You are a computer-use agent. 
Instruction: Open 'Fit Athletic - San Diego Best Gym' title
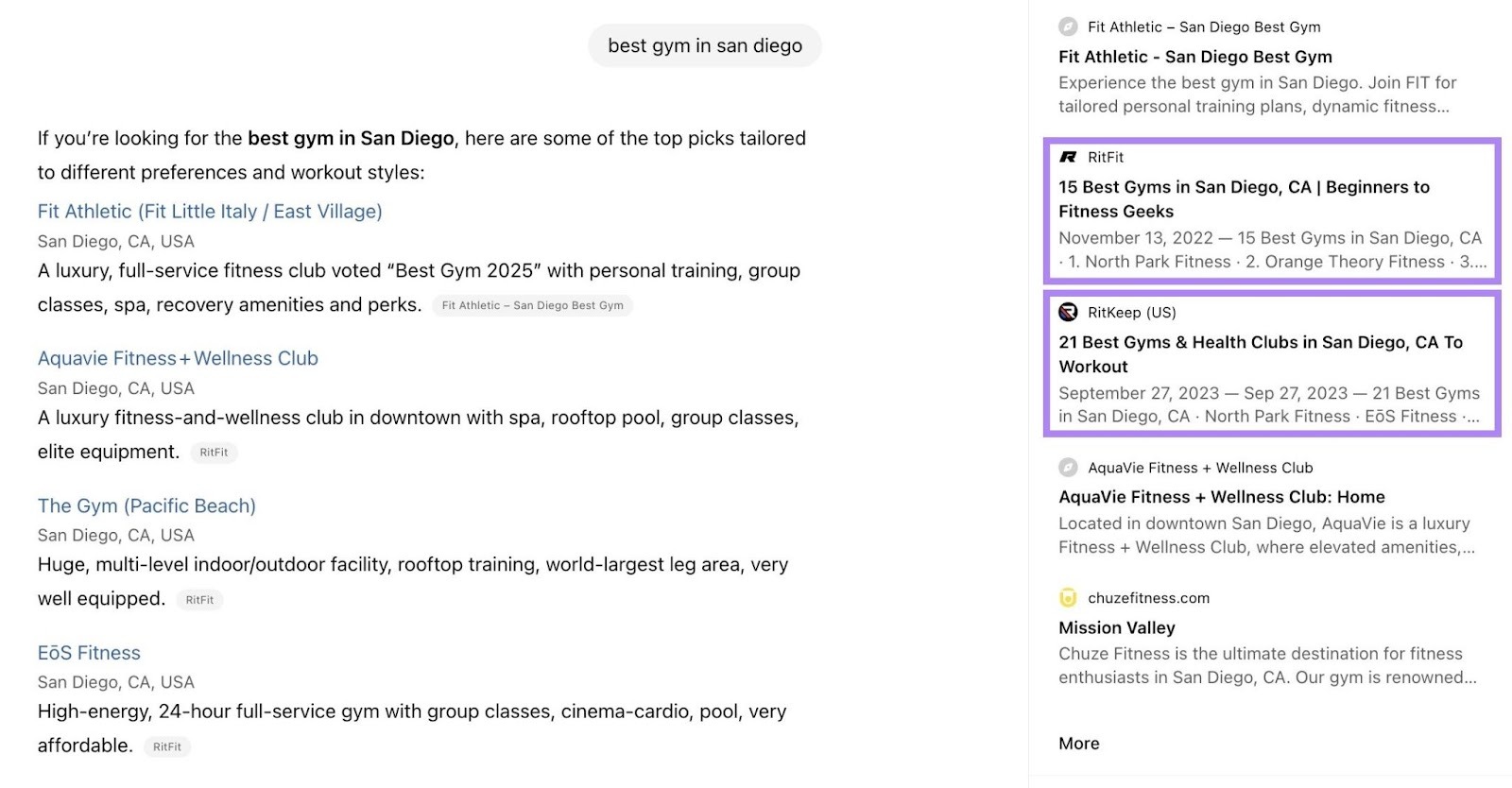(x=1194, y=57)
